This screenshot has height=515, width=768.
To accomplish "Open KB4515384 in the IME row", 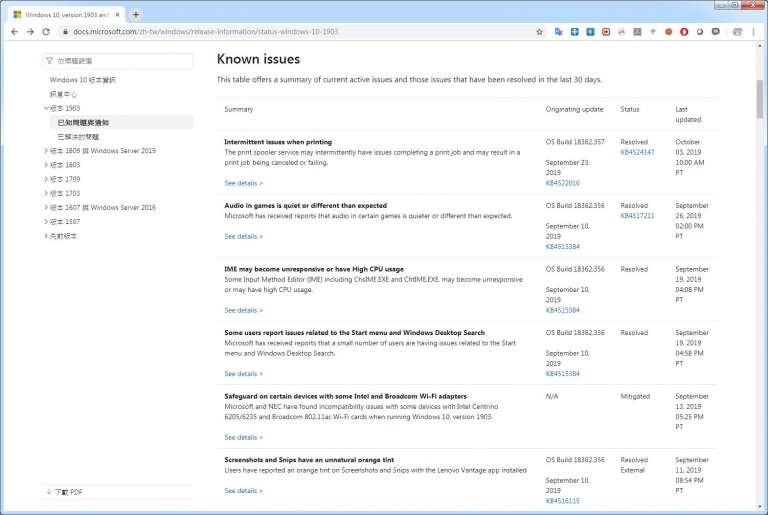I will click(563, 311).
